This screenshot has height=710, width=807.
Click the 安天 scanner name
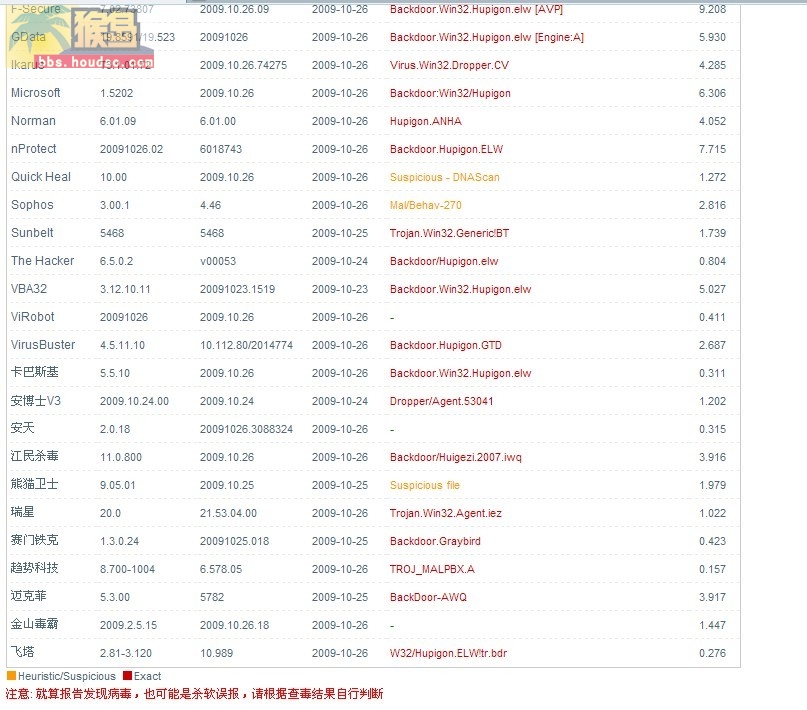pos(23,428)
